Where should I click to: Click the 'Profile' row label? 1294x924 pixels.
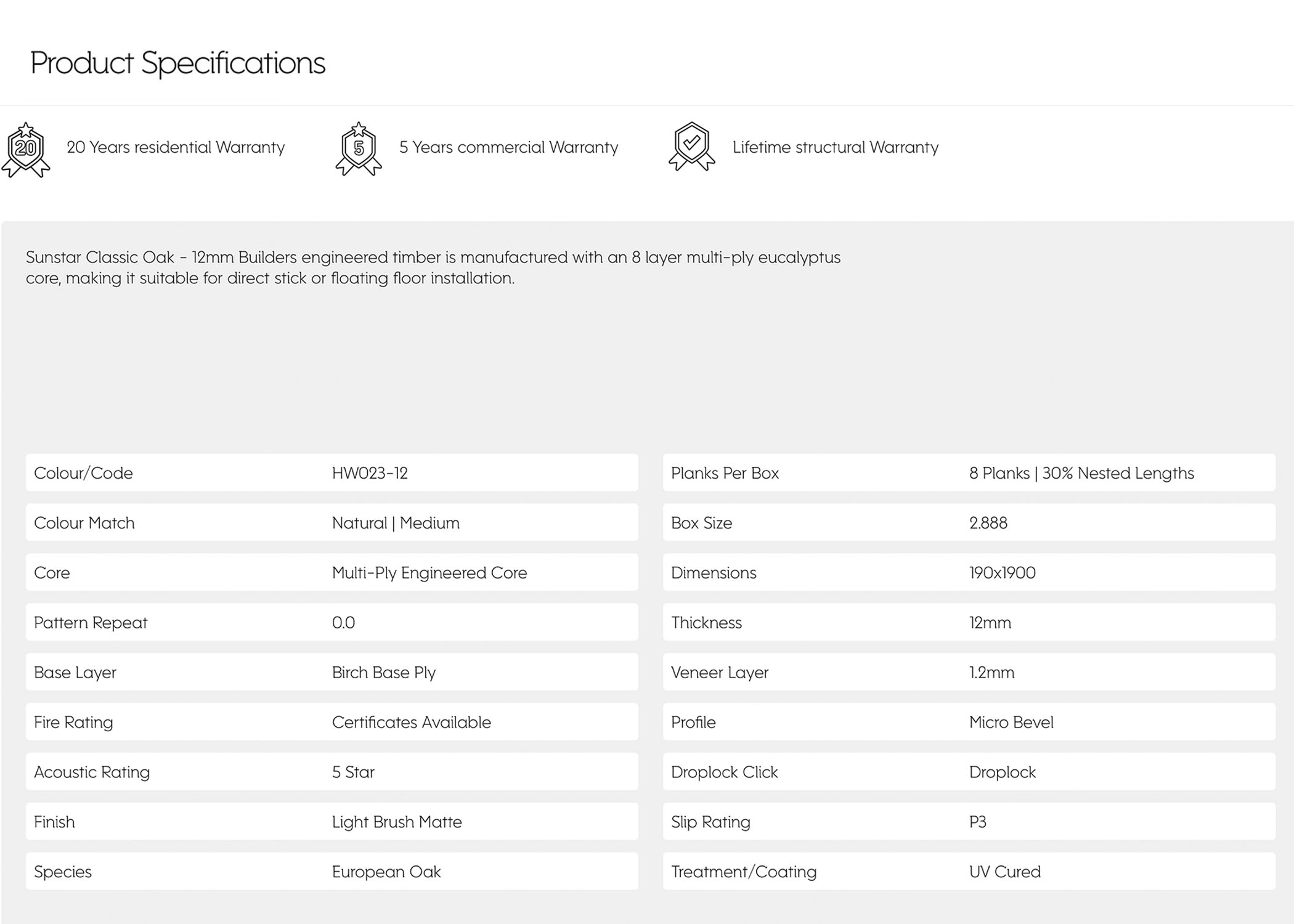pyautogui.click(x=693, y=723)
